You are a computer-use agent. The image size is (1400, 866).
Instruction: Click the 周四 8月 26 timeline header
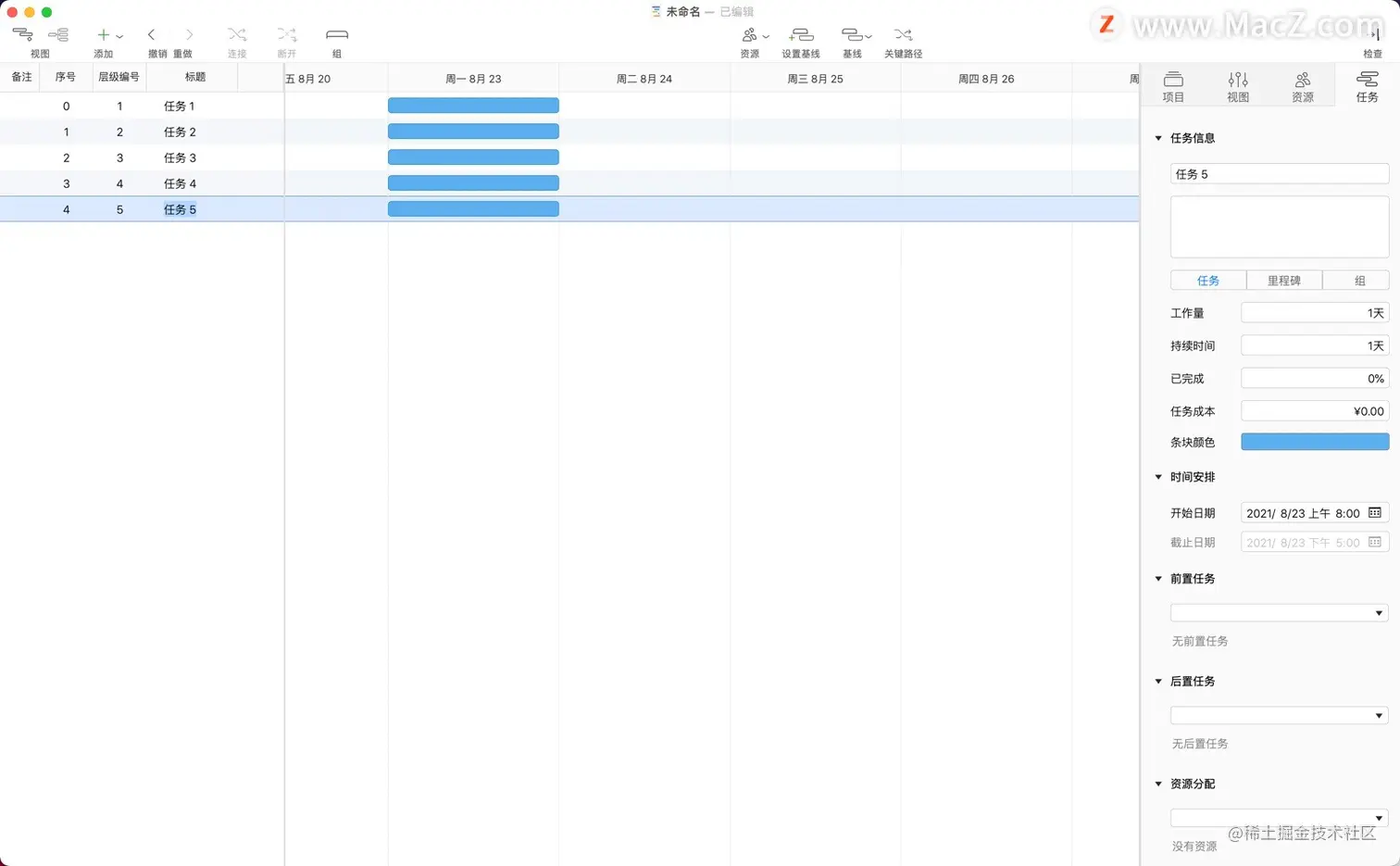tap(986, 79)
